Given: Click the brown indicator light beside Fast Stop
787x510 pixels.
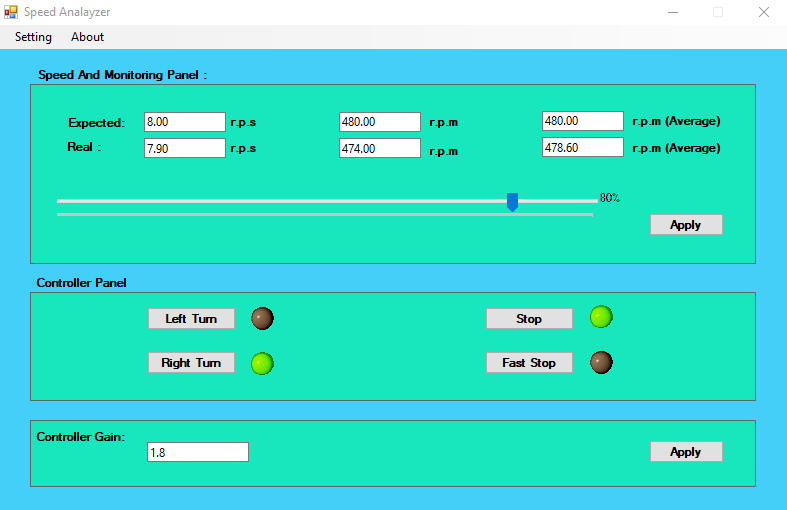Looking at the screenshot, I should pyautogui.click(x=601, y=362).
